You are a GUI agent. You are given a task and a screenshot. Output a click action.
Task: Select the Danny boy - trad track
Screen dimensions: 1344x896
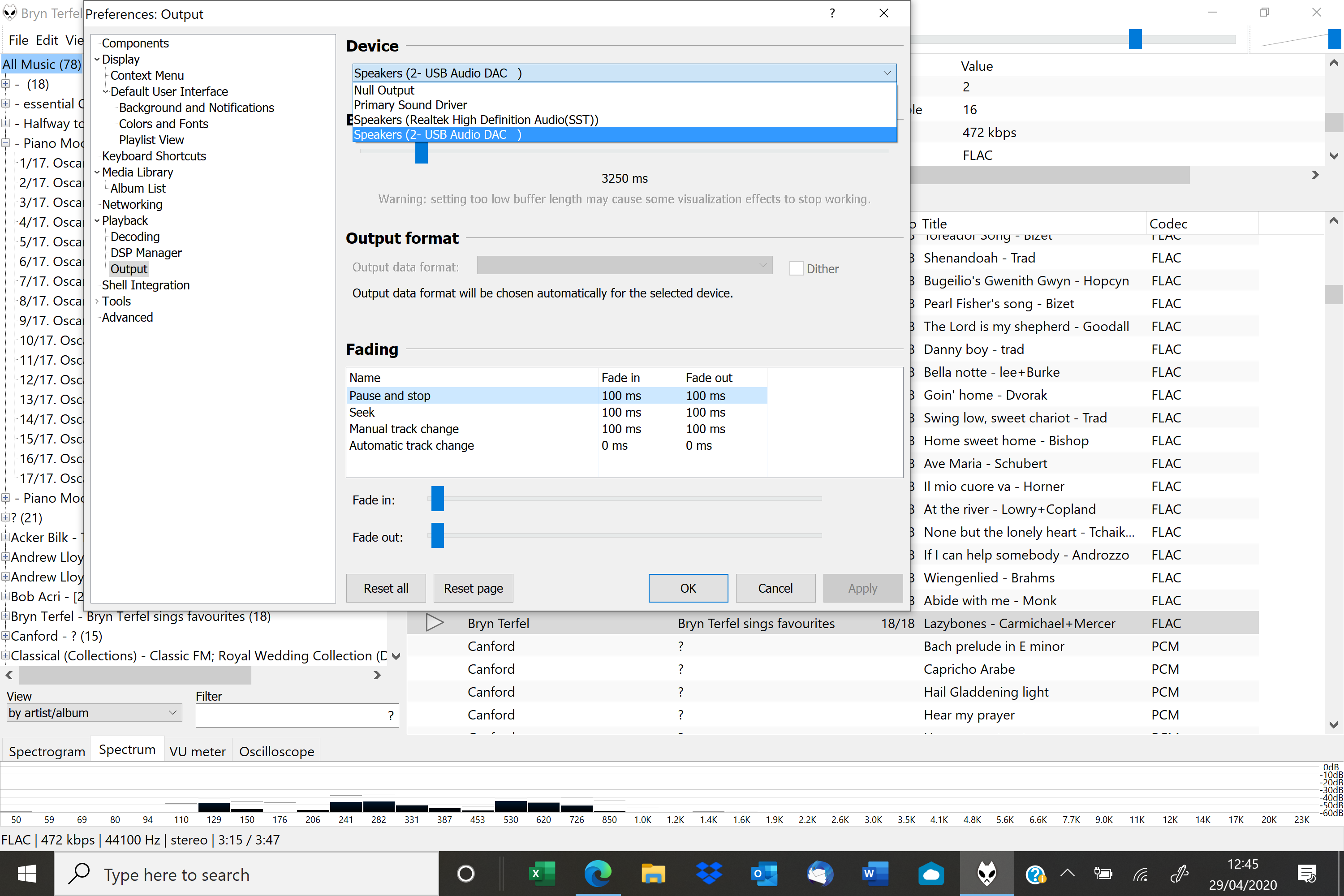coord(973,349)
